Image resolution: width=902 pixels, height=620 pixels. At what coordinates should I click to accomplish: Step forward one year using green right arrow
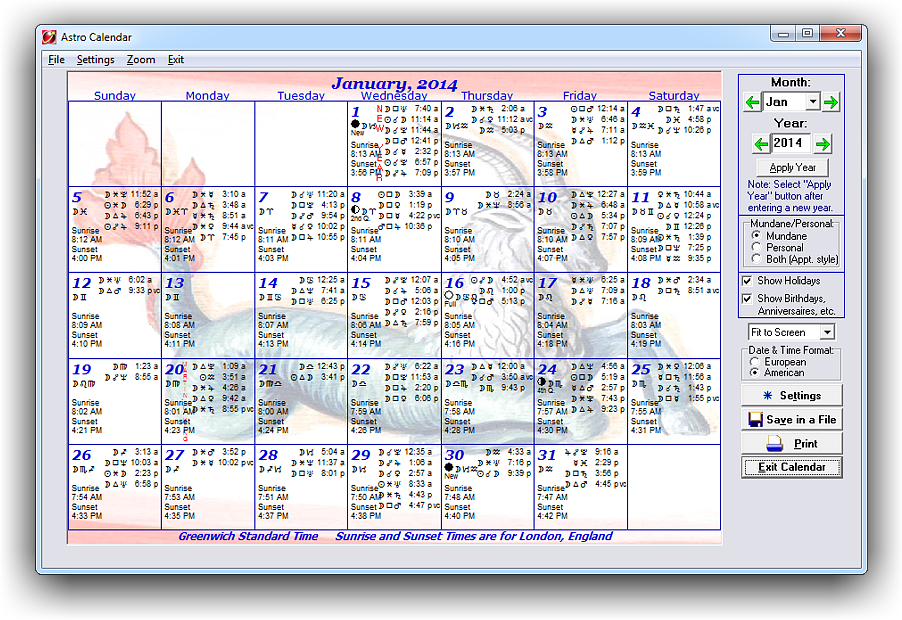click(x=823, y=144)
